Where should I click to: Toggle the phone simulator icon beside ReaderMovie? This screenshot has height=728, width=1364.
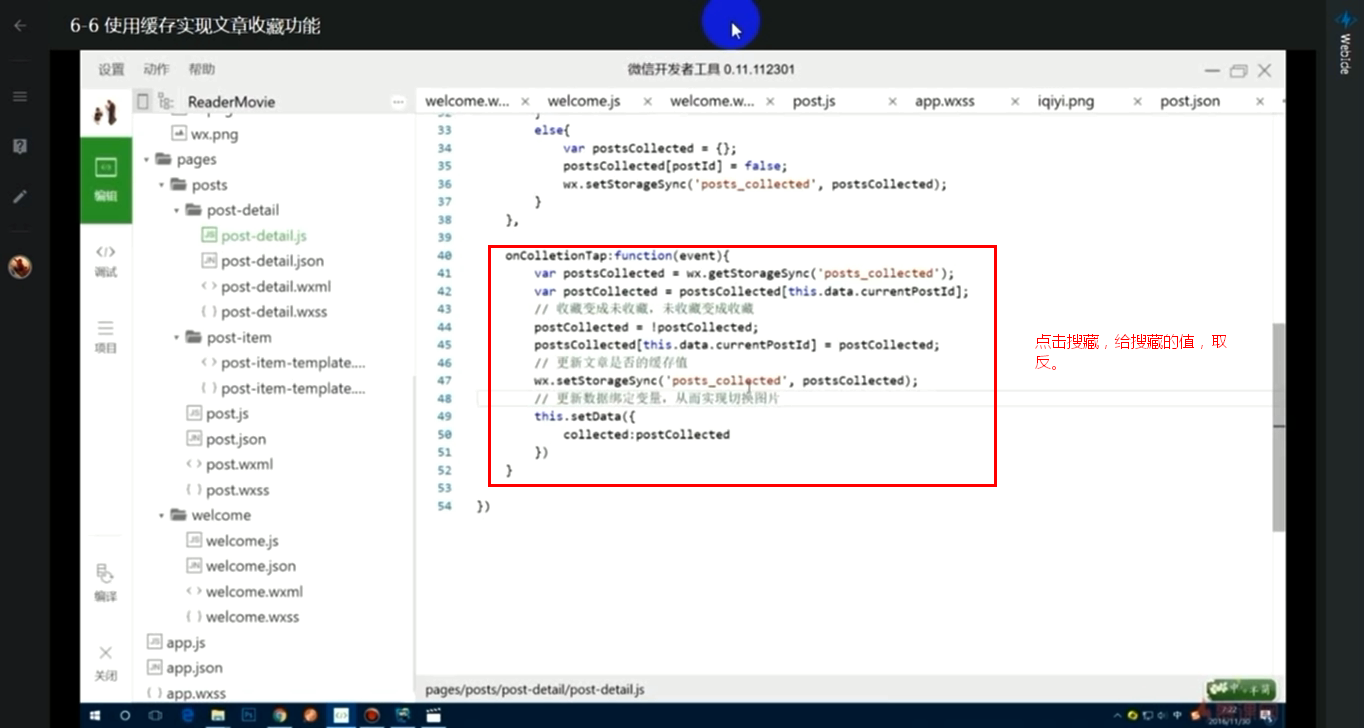pos(143,101)
